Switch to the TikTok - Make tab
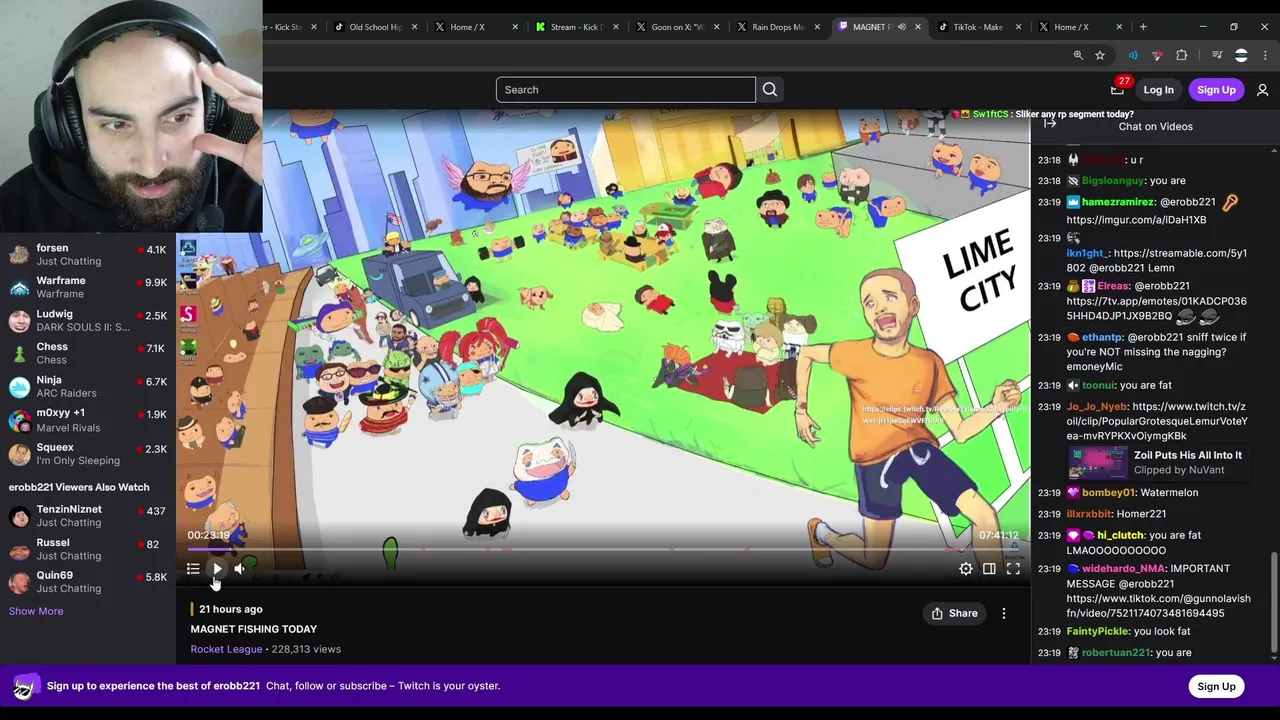 977,27
